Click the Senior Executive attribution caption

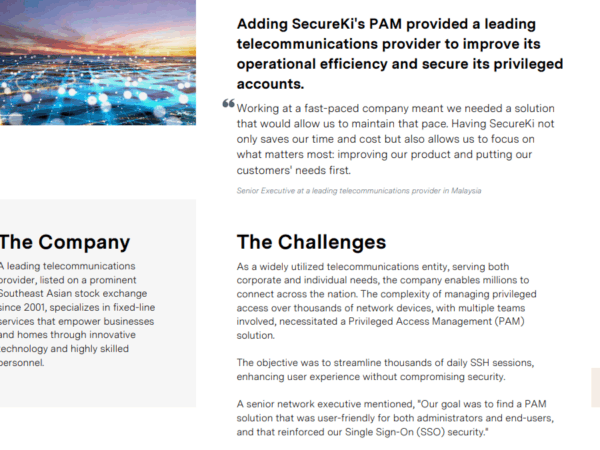point(359,190)
